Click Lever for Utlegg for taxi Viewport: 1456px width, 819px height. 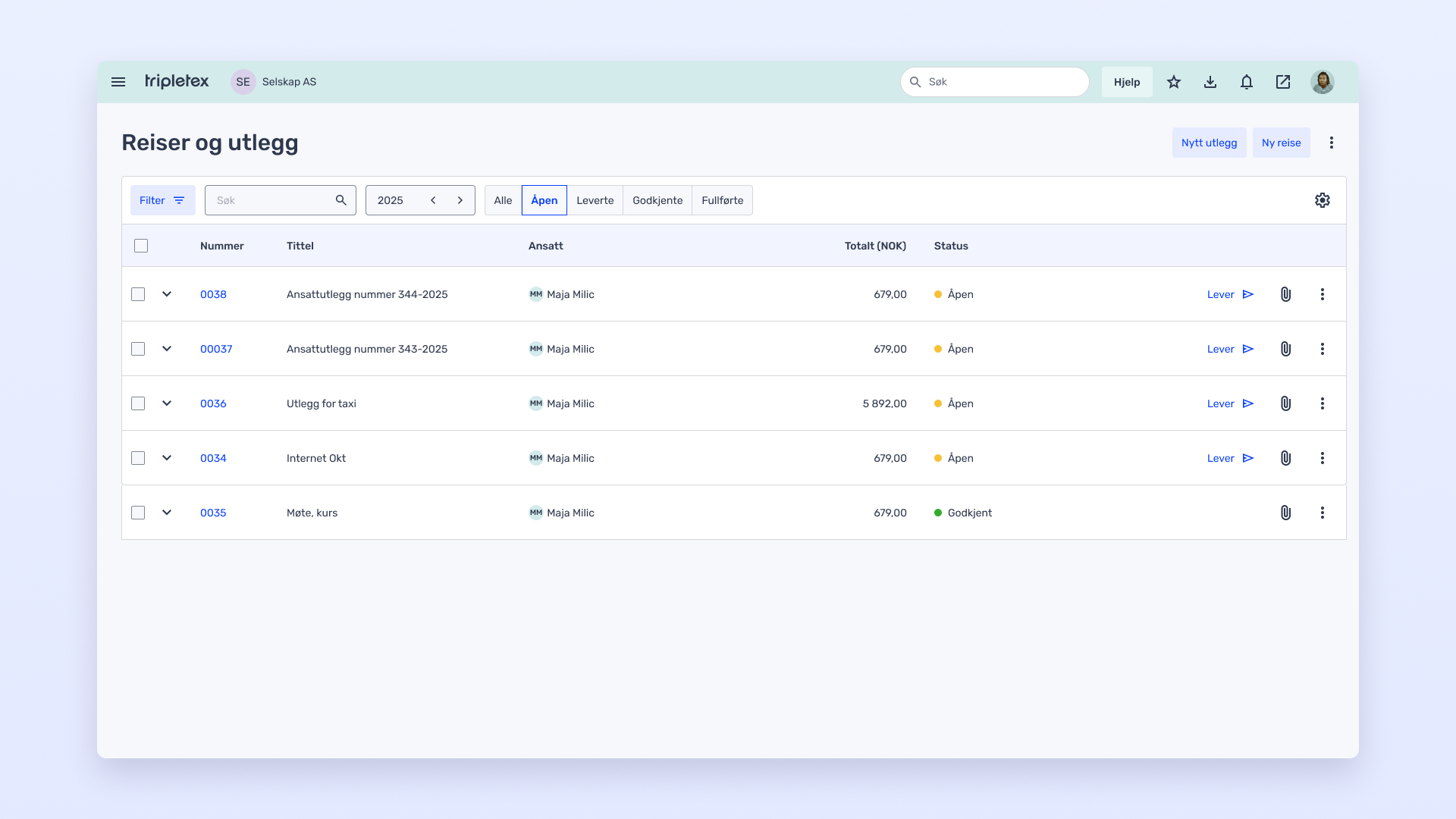pos(1231,403)
